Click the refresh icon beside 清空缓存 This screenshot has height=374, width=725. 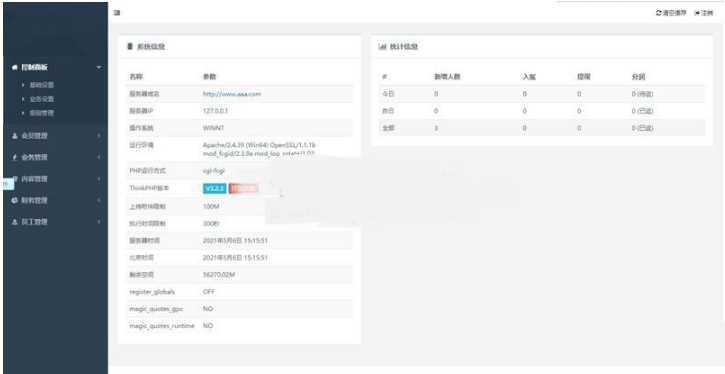(x=658, y=13)
